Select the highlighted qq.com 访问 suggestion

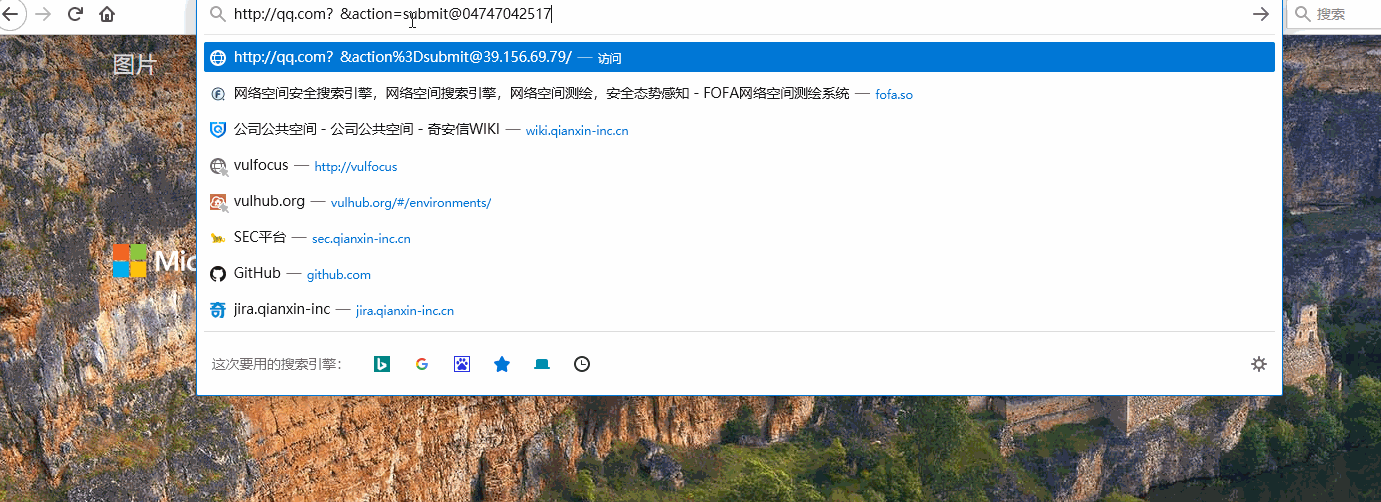click(x=739, y=57)
